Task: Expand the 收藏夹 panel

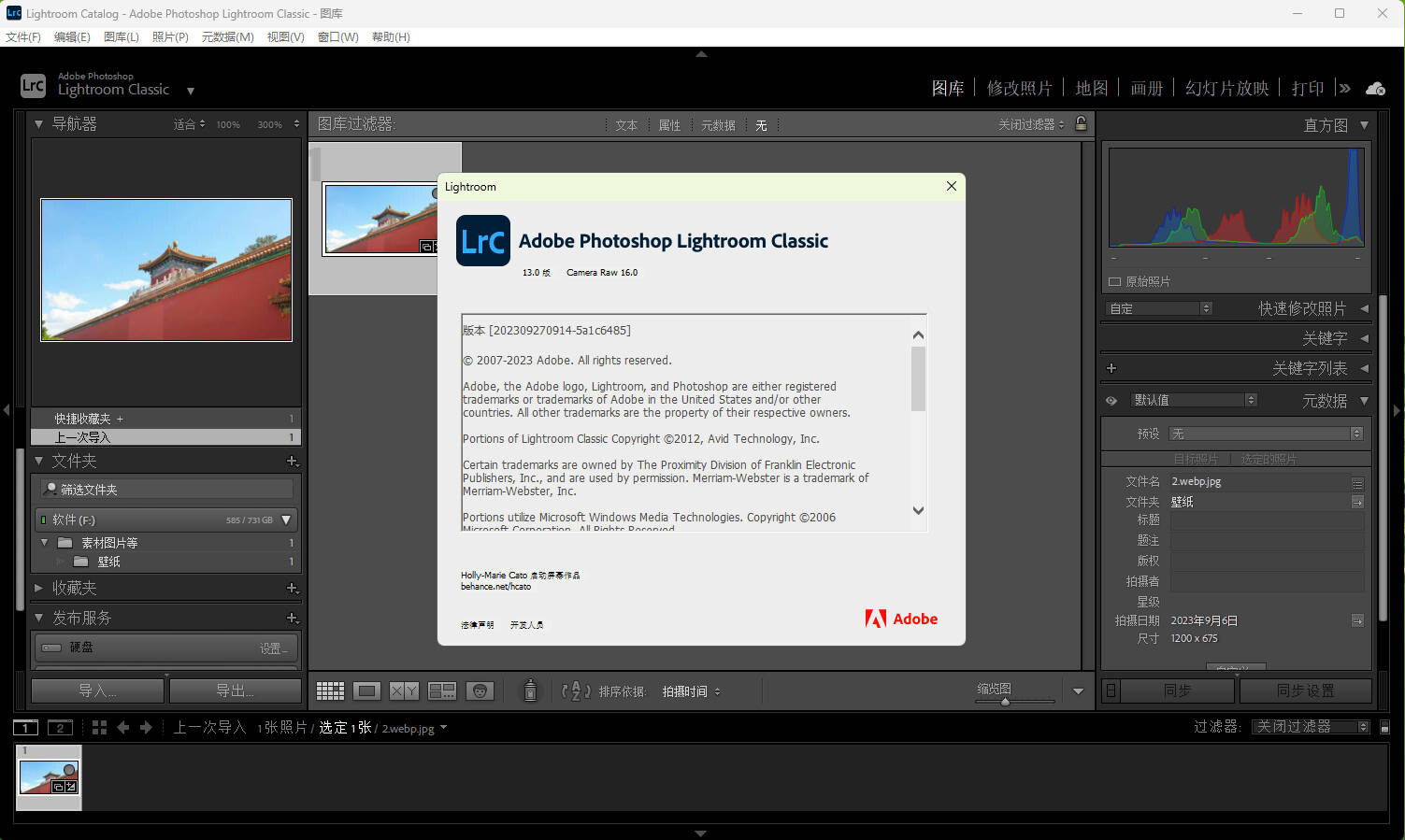Action: [x=38, y=588]
